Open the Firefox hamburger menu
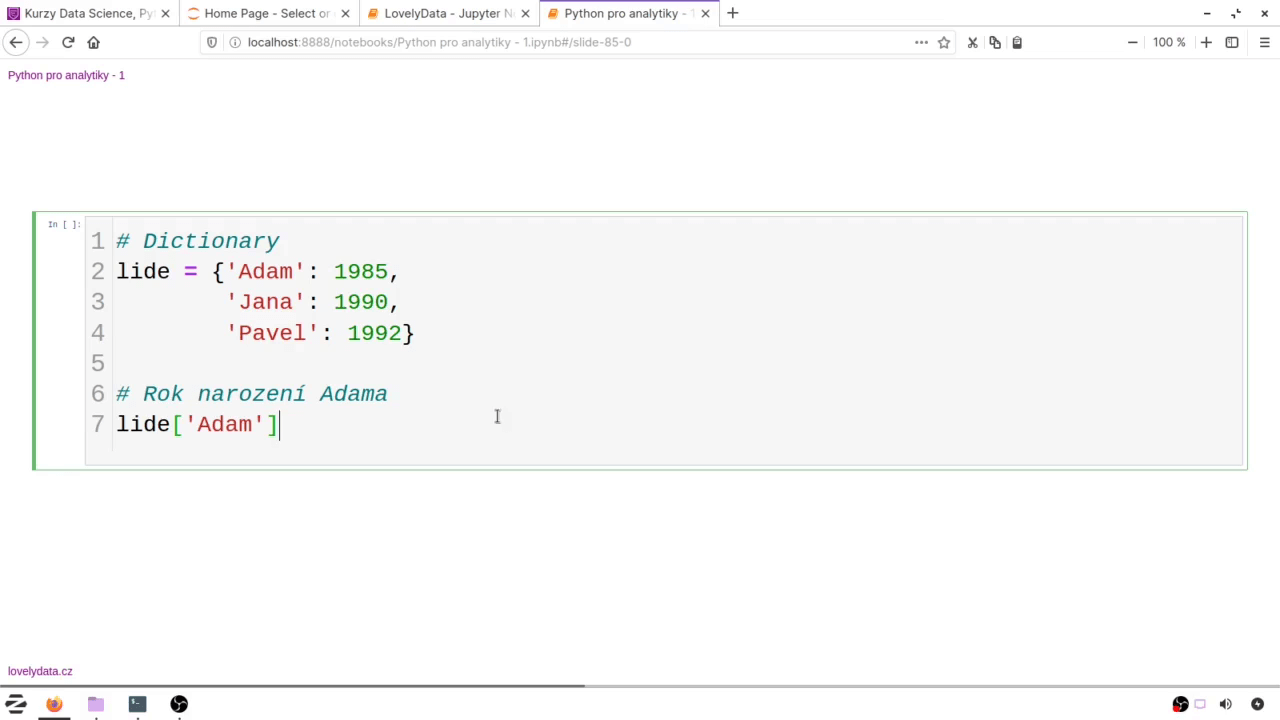This screenshot has width=1280, height=720. [x=1264, y=42]
